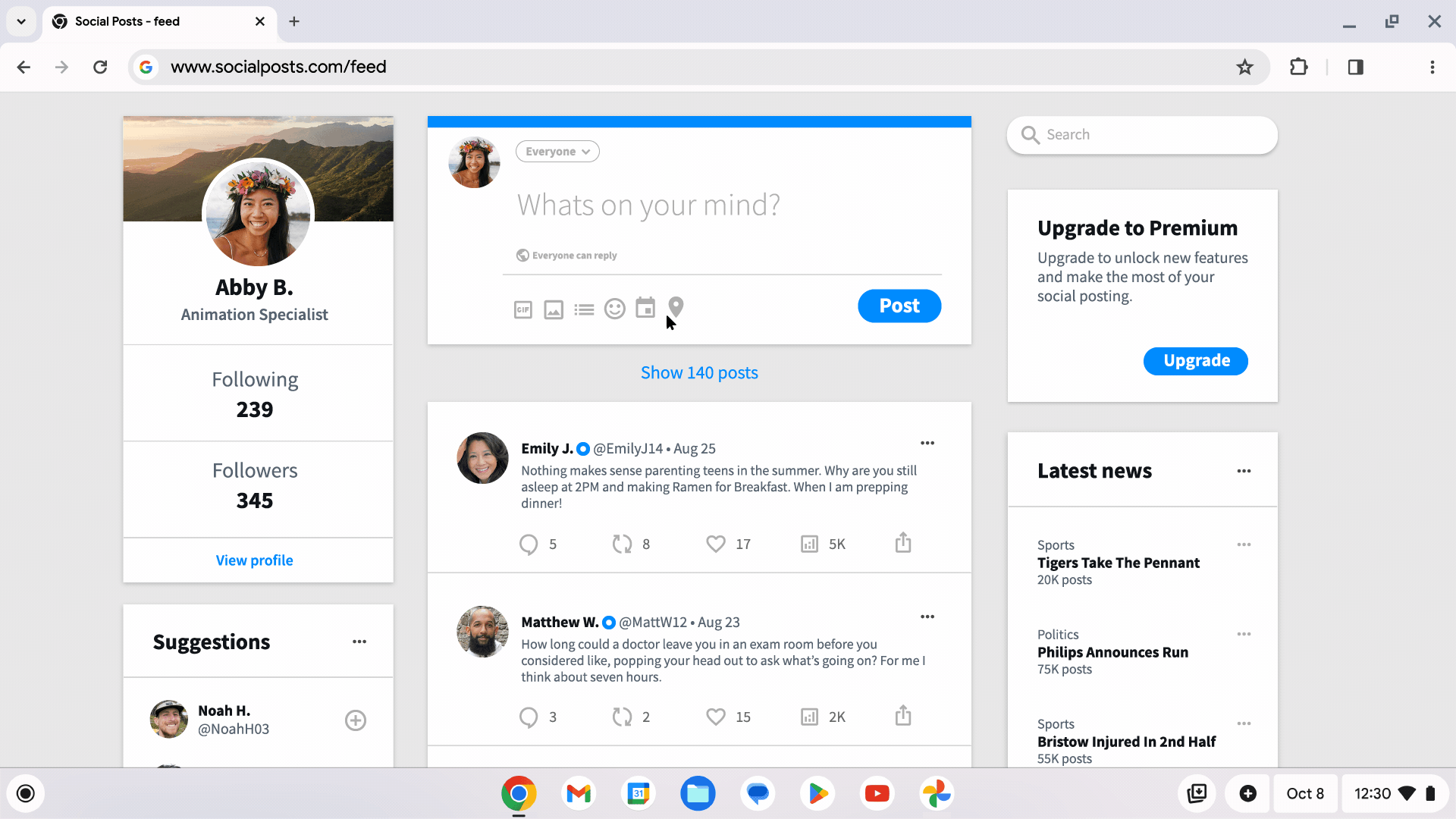
Task: Repost Emily J.'s post
Action: [622, 544]
